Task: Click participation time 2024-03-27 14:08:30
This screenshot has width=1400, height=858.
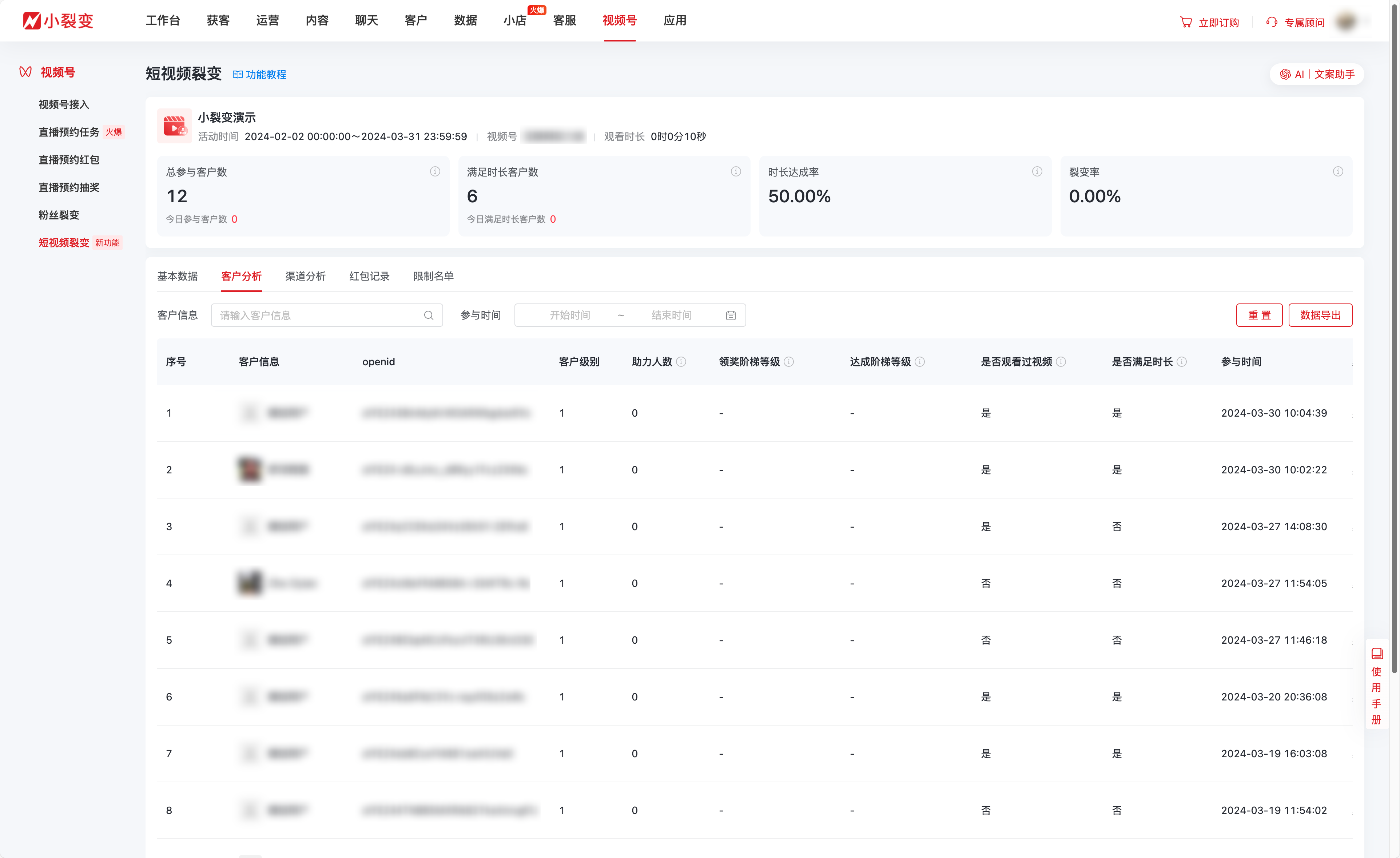Action: pos(1274,527)
